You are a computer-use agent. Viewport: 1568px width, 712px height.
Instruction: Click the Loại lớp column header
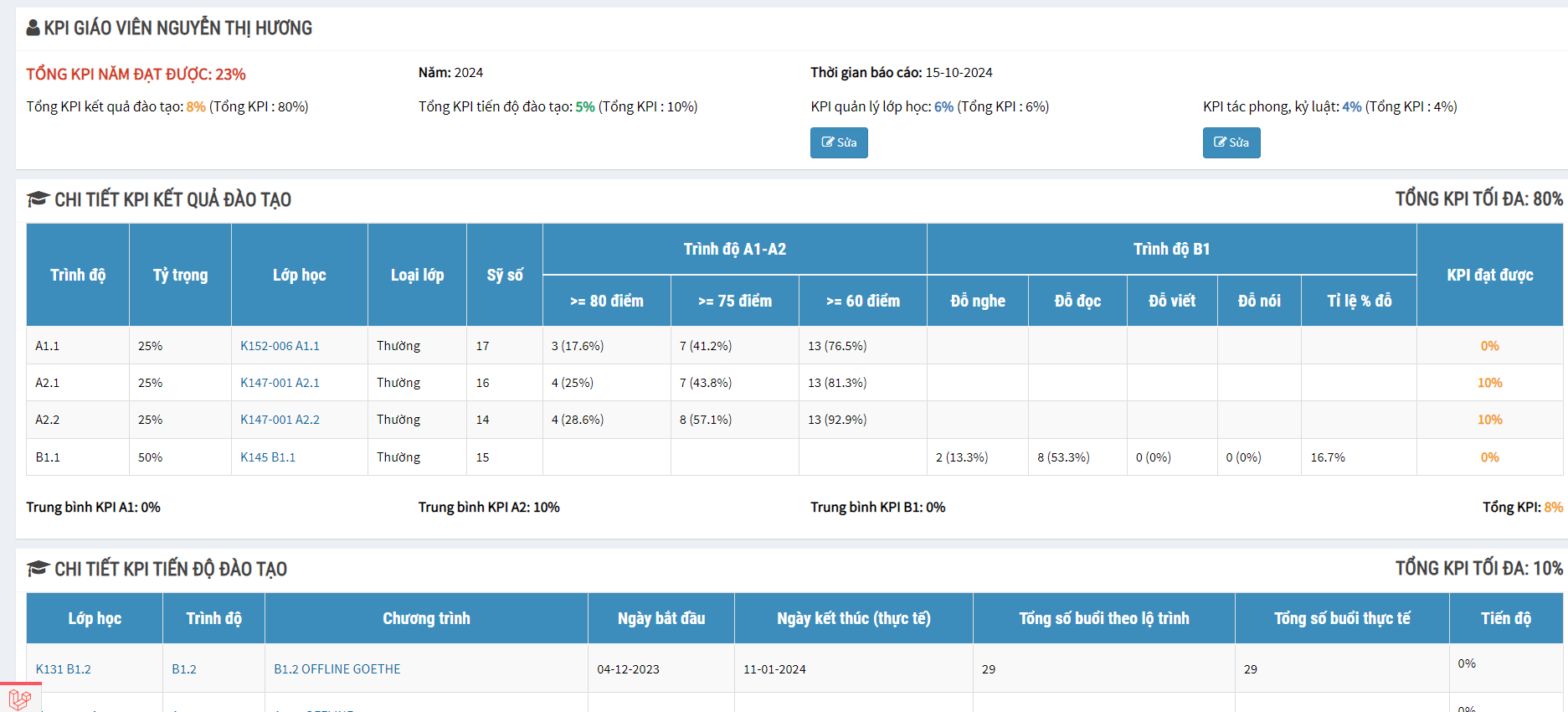(417, 275)
